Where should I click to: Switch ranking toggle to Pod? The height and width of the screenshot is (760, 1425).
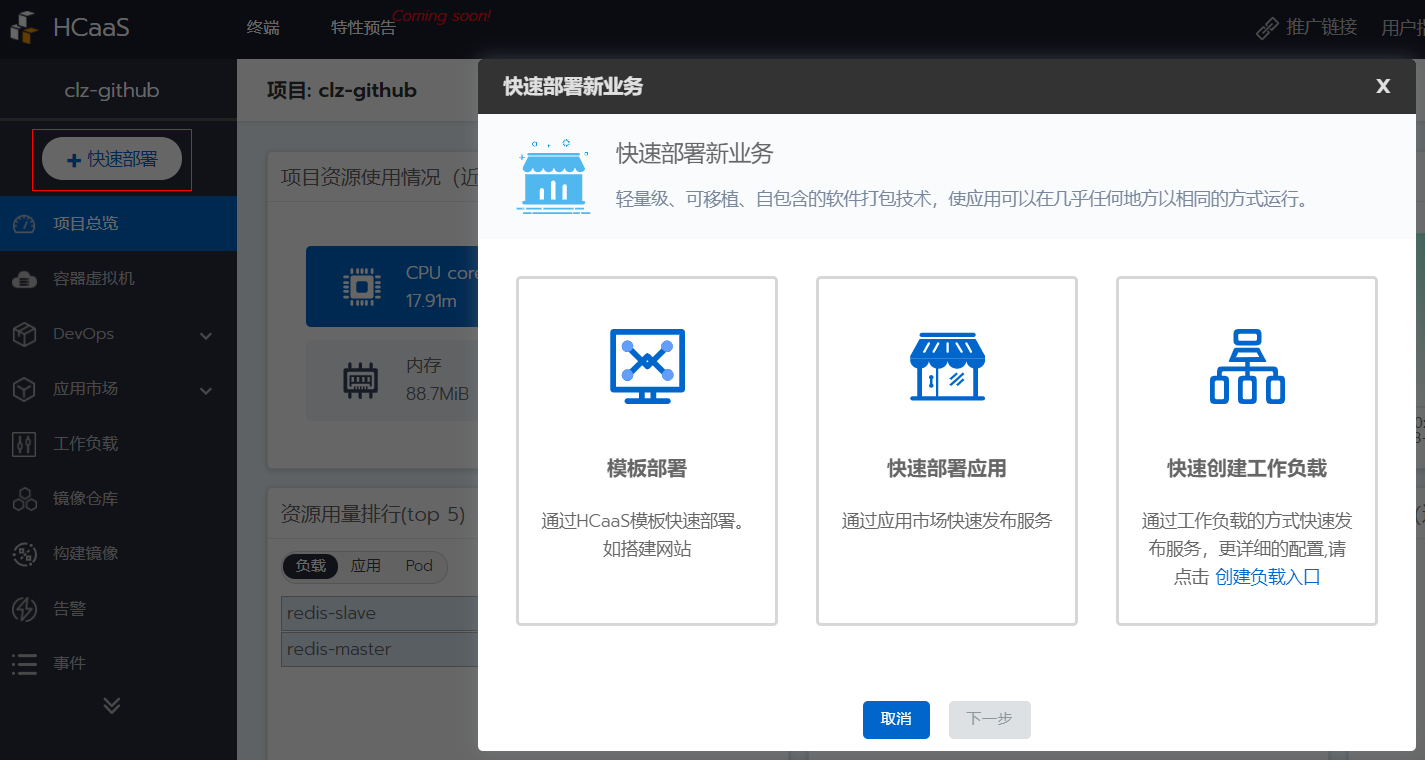(419, 566)
